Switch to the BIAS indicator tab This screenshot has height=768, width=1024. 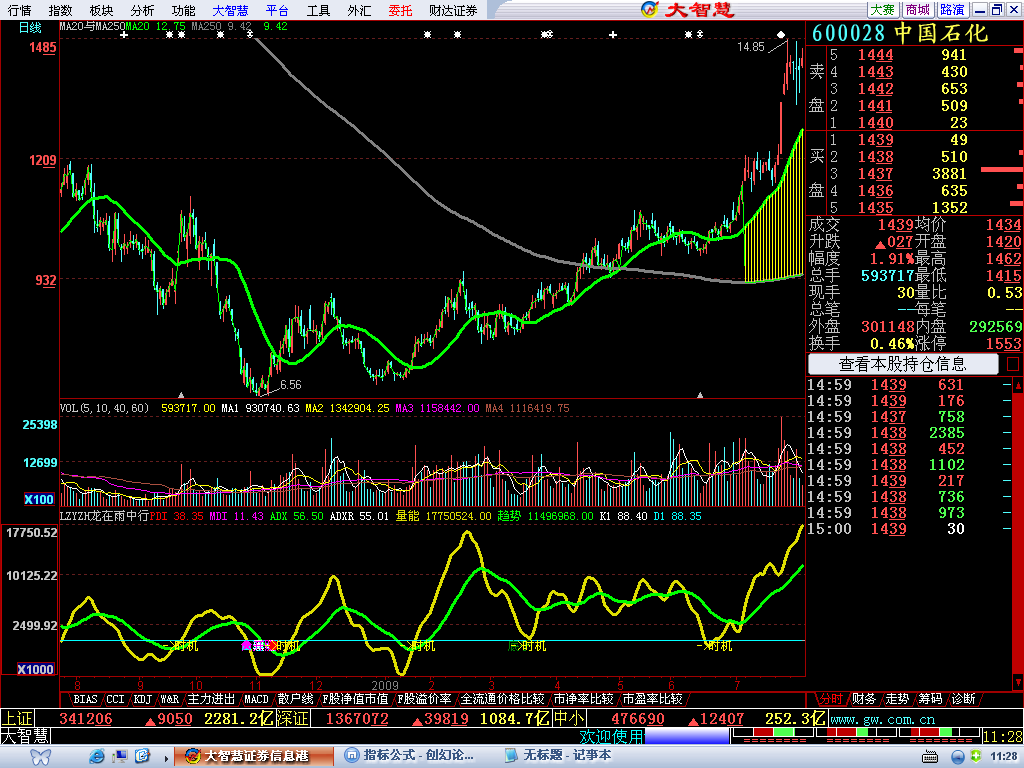tap(86, 699)
